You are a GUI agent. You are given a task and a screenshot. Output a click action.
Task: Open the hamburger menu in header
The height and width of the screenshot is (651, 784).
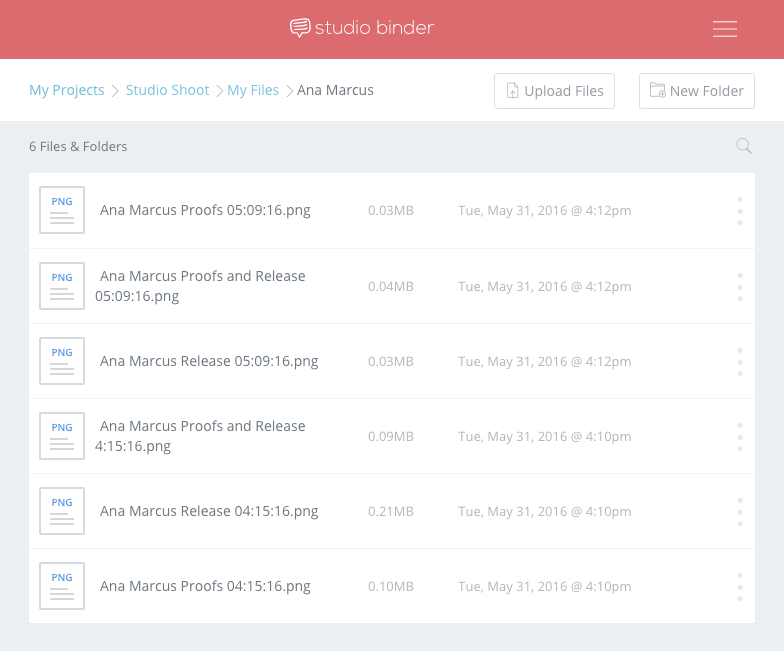724,29
